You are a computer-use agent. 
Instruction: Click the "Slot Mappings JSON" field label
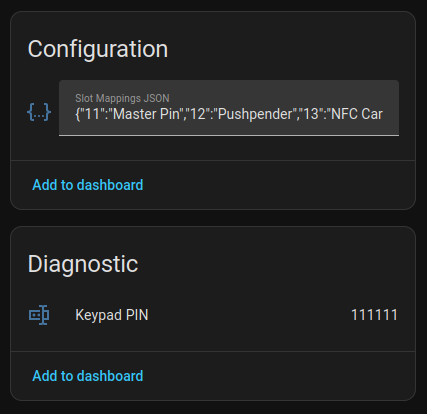click(122, 98)
